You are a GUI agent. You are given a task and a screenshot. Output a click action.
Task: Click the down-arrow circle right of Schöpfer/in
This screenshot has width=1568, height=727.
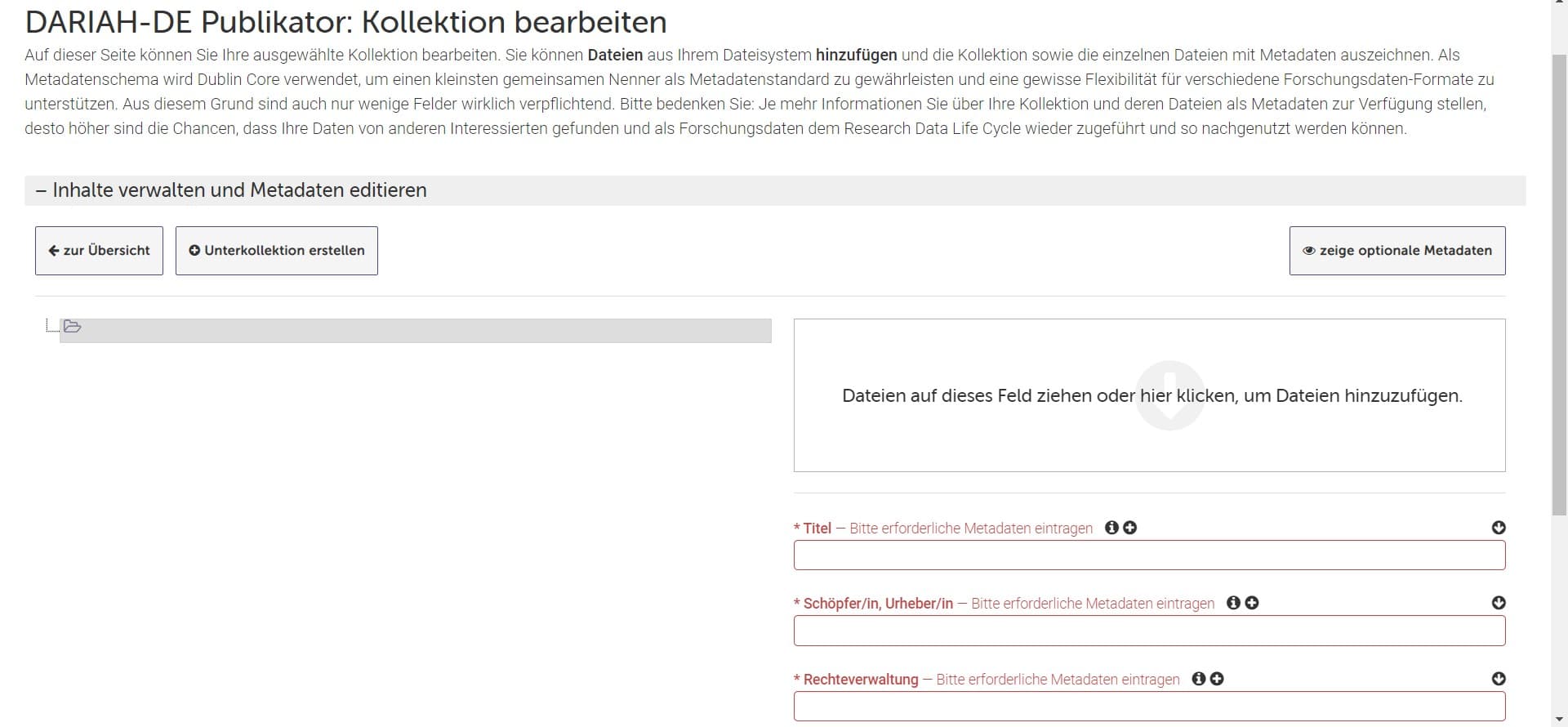pos(1499,603)
